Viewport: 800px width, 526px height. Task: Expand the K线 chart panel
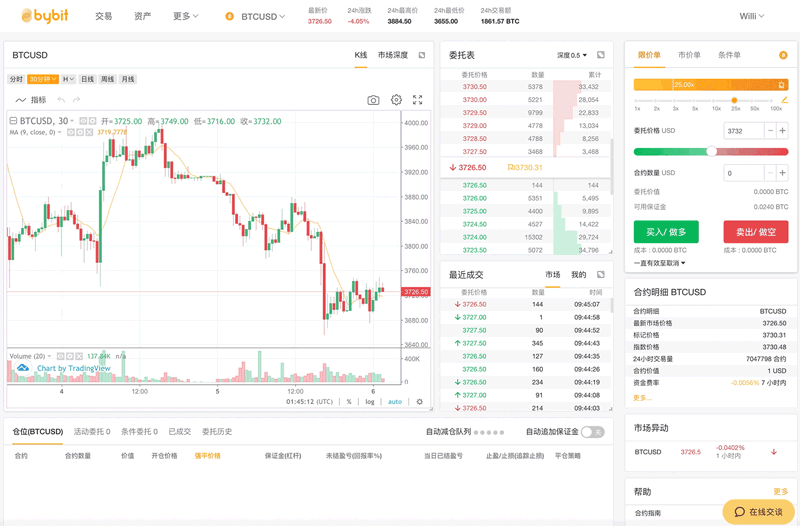coord(422,55)
